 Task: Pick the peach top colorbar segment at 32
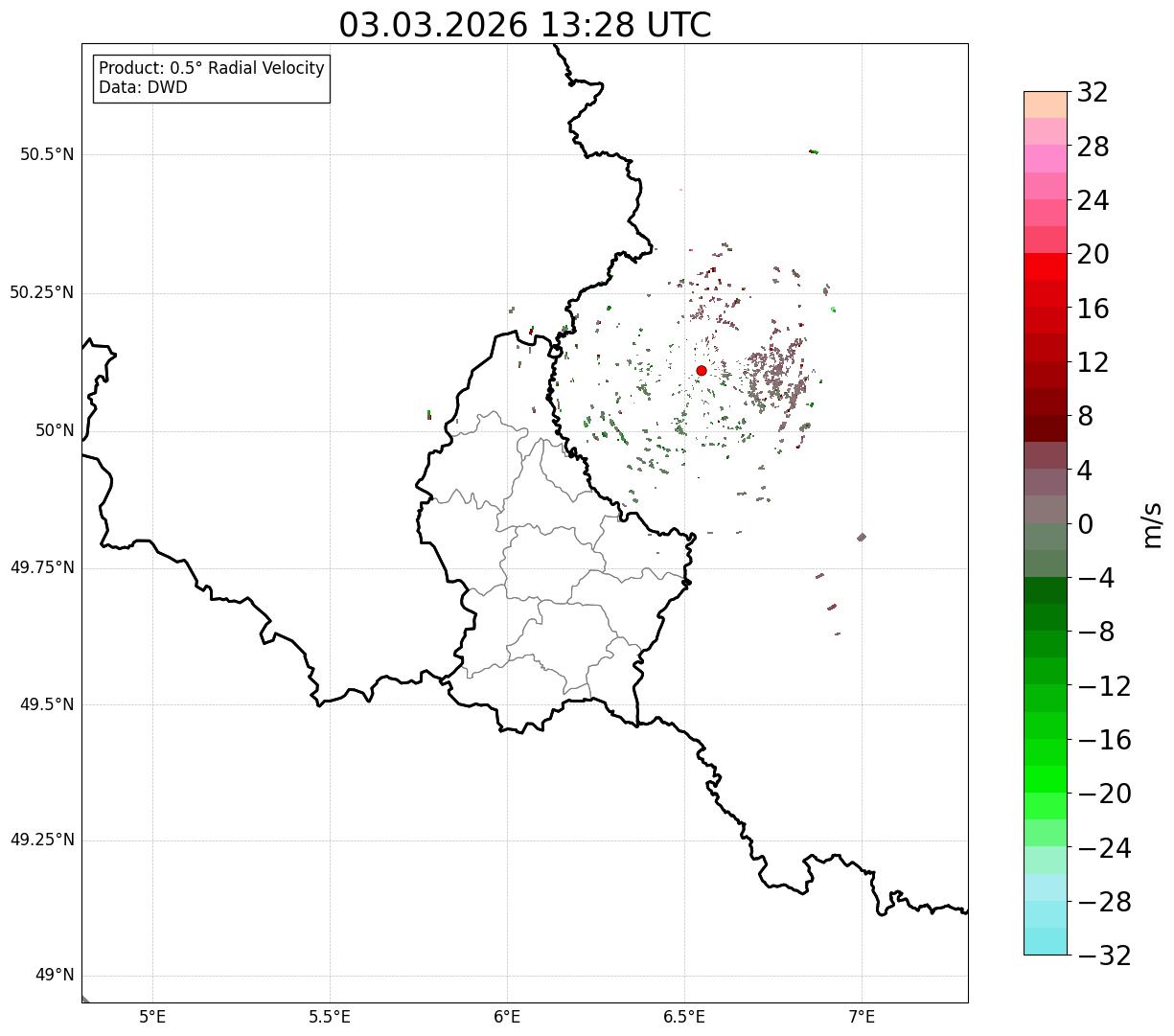click(1046, 104)
